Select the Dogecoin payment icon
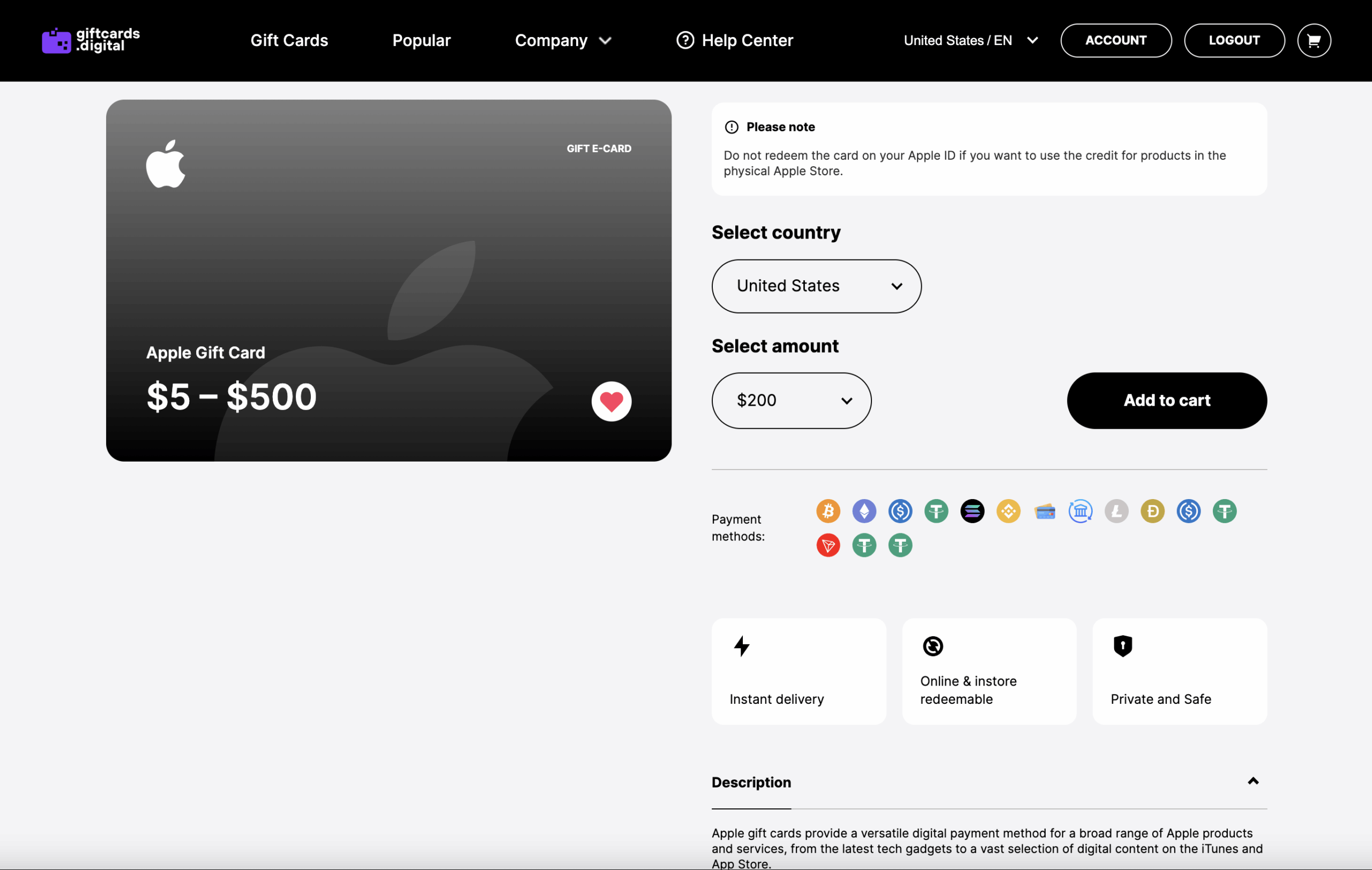The height and width of the screenshot is (870, 1372). 1152,511
